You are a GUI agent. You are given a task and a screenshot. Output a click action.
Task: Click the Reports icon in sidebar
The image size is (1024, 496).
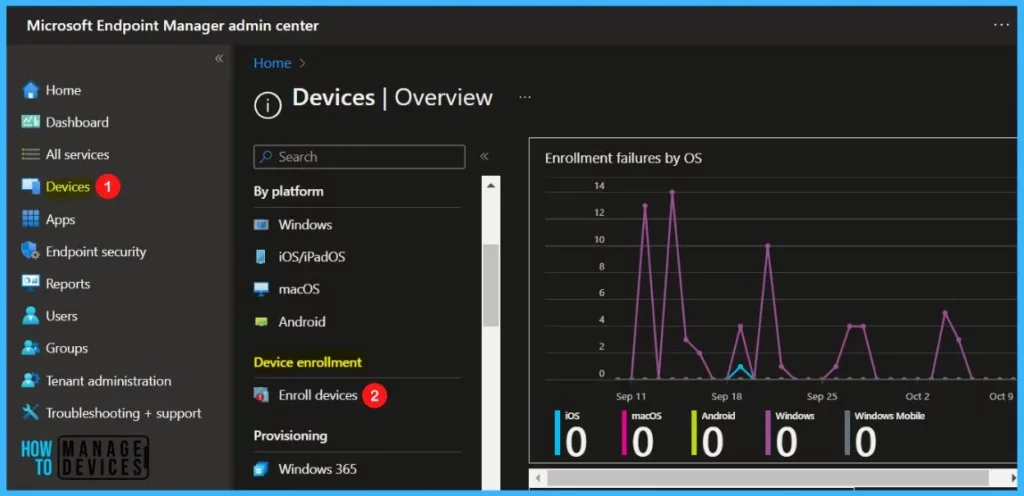click(31, 284)
